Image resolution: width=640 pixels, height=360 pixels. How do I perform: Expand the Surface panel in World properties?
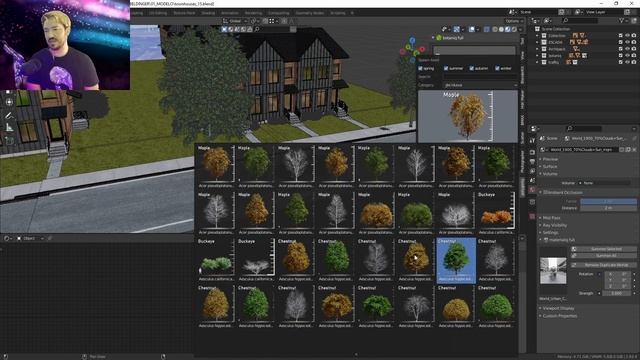click(x=549, y=167)
